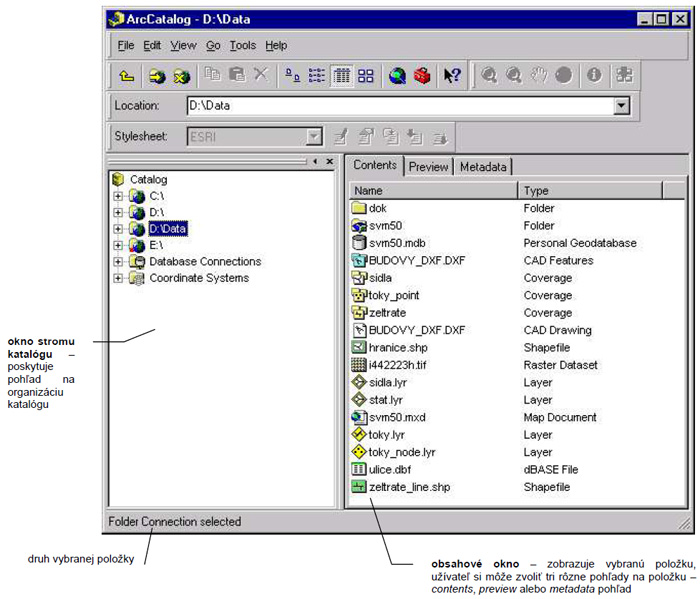
Task: Switch to Thumbnails view icon
Action: pyautogui.click(x=366, y=75)
